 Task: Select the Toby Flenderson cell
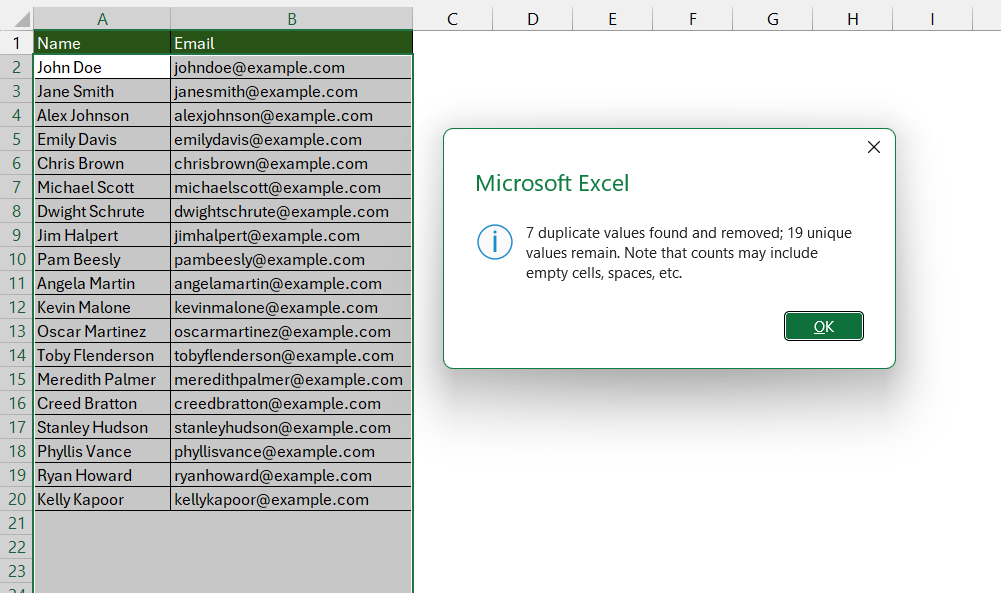coord(102,355)
